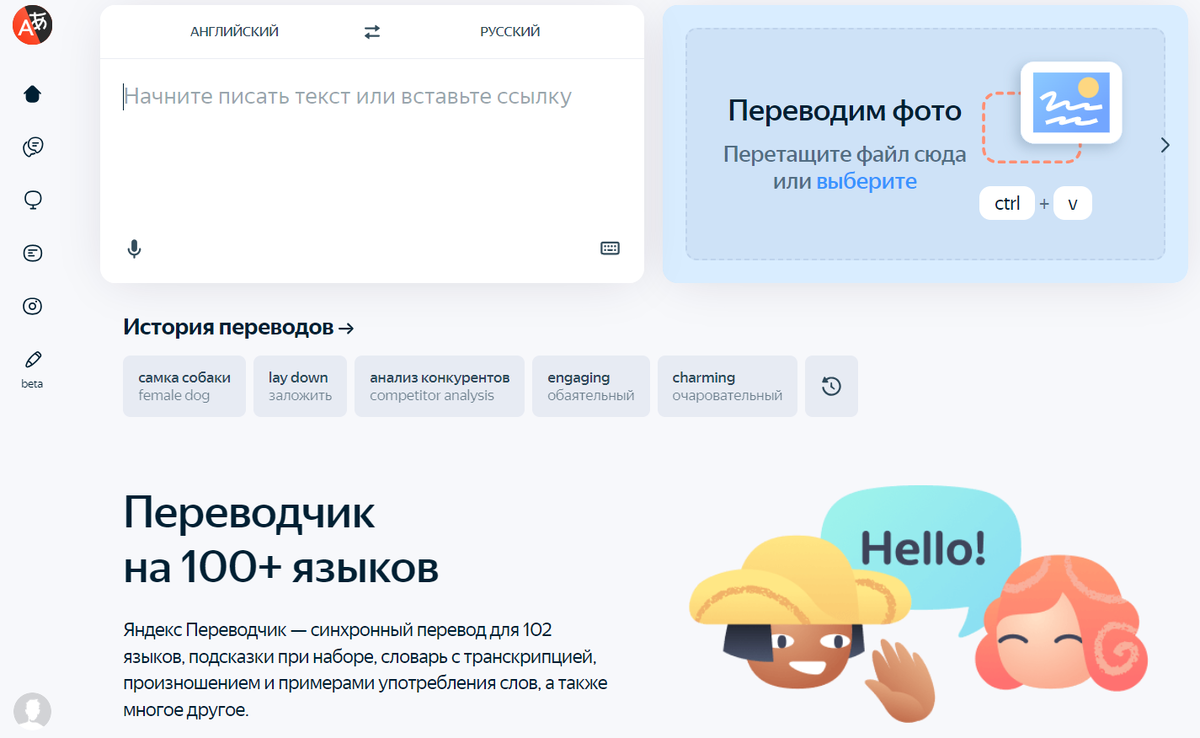The width and height of the screenshot is (1200, 738).
Task: Open the chat bubble sidebar icon
Action: pyautogui.click(x=32, y=147)
